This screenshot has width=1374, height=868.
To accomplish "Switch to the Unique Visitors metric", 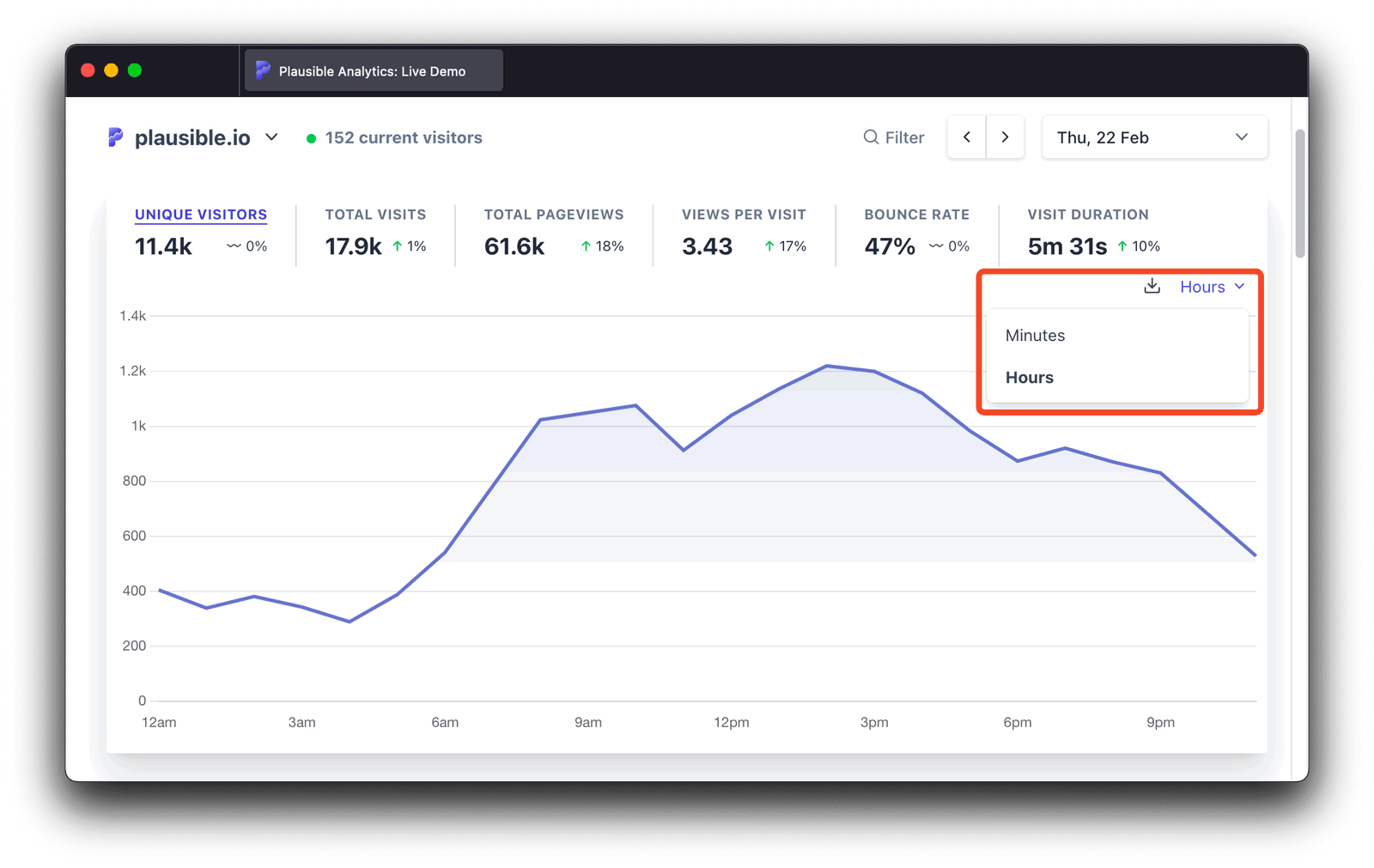I will click(201, 215).
